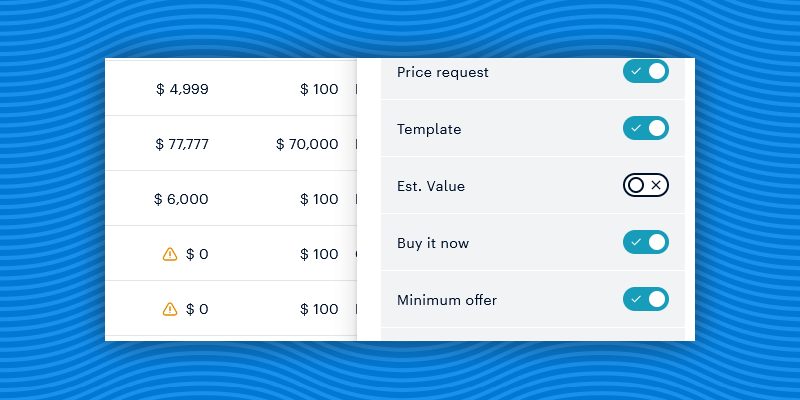This screenshot has width=800, height=400.
Task: Click the Template option label
Action: click(429, 130)
